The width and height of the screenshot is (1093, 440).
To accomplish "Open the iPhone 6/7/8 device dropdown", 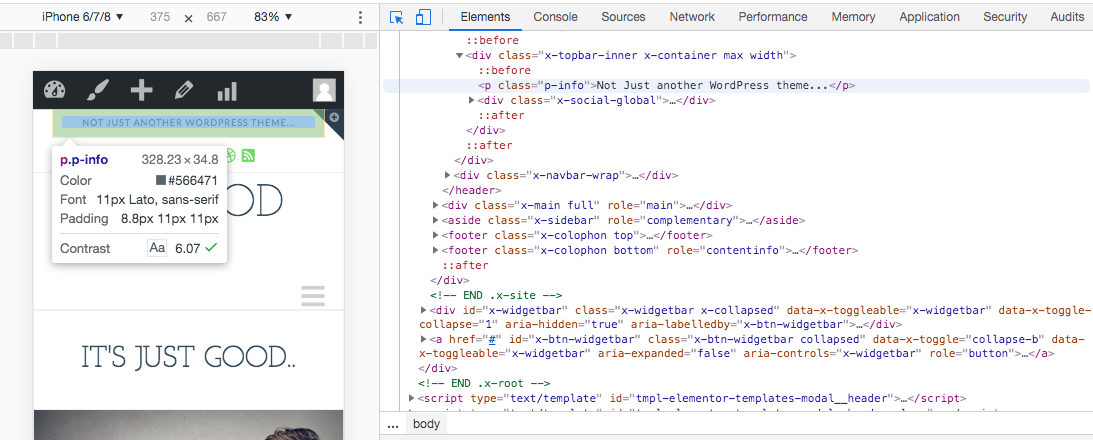I will coord(83,17).
